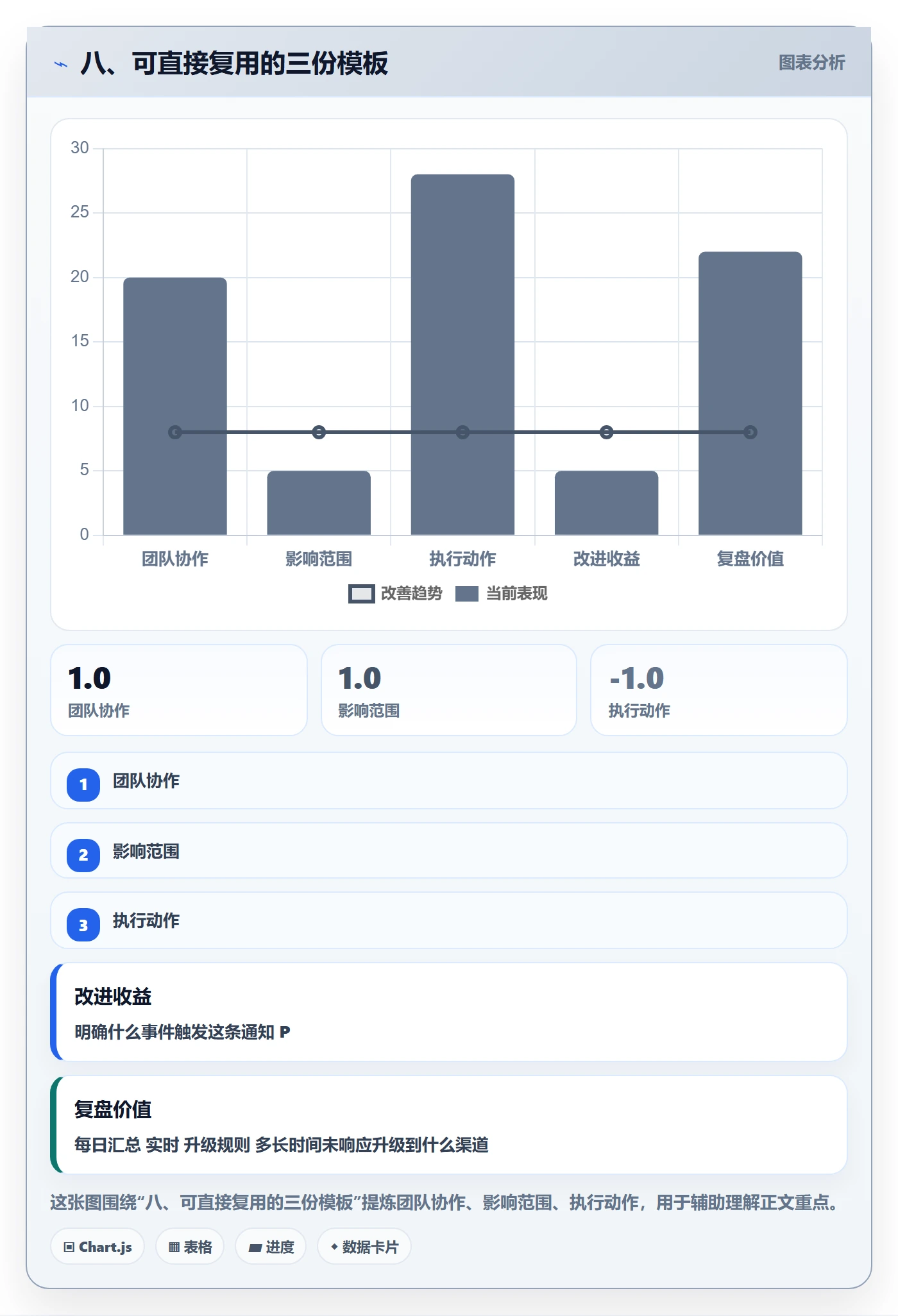Open the 1.0 团队协作 data card

point(179,690)
